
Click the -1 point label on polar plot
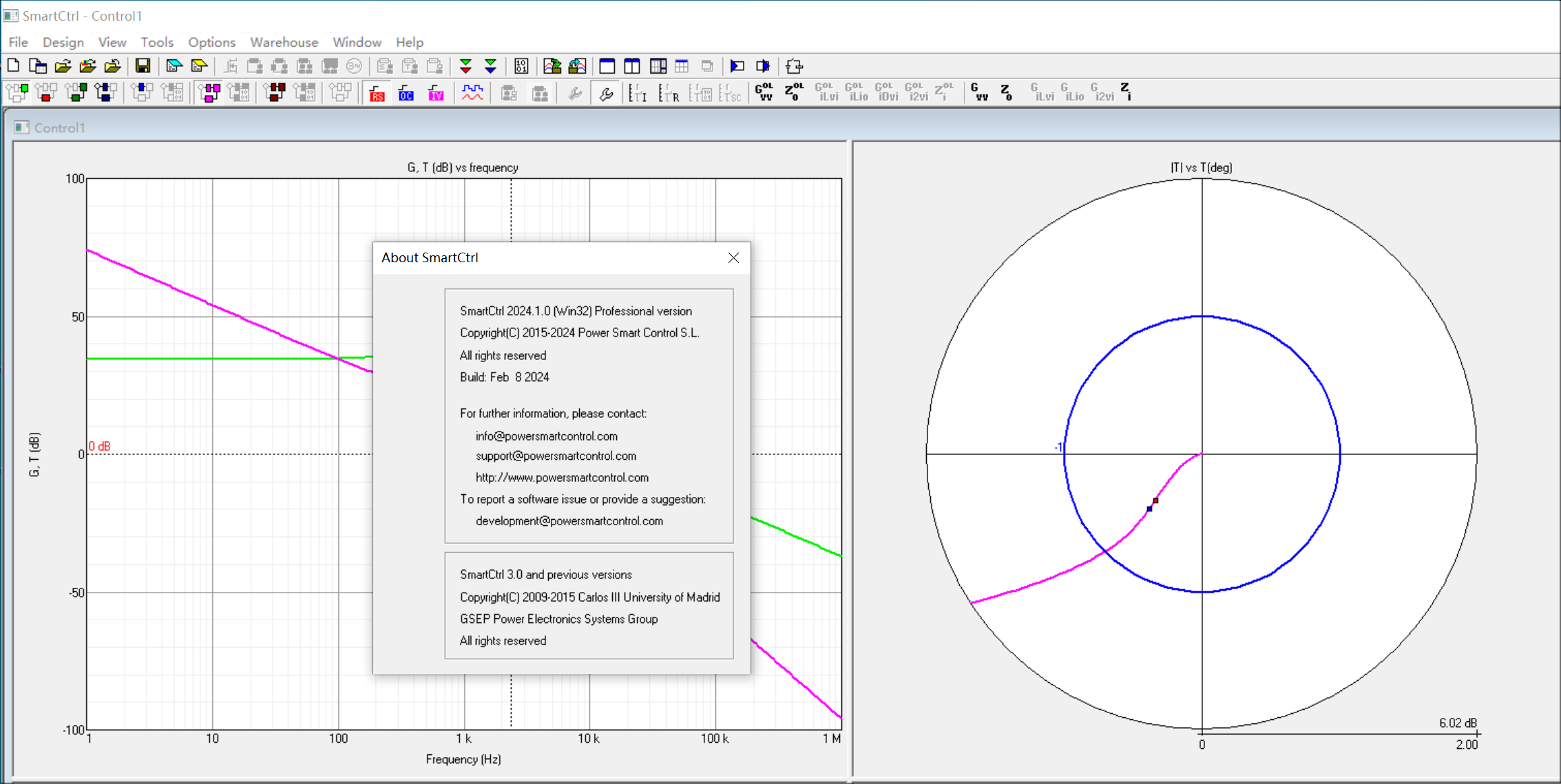tap(1059, 447)
